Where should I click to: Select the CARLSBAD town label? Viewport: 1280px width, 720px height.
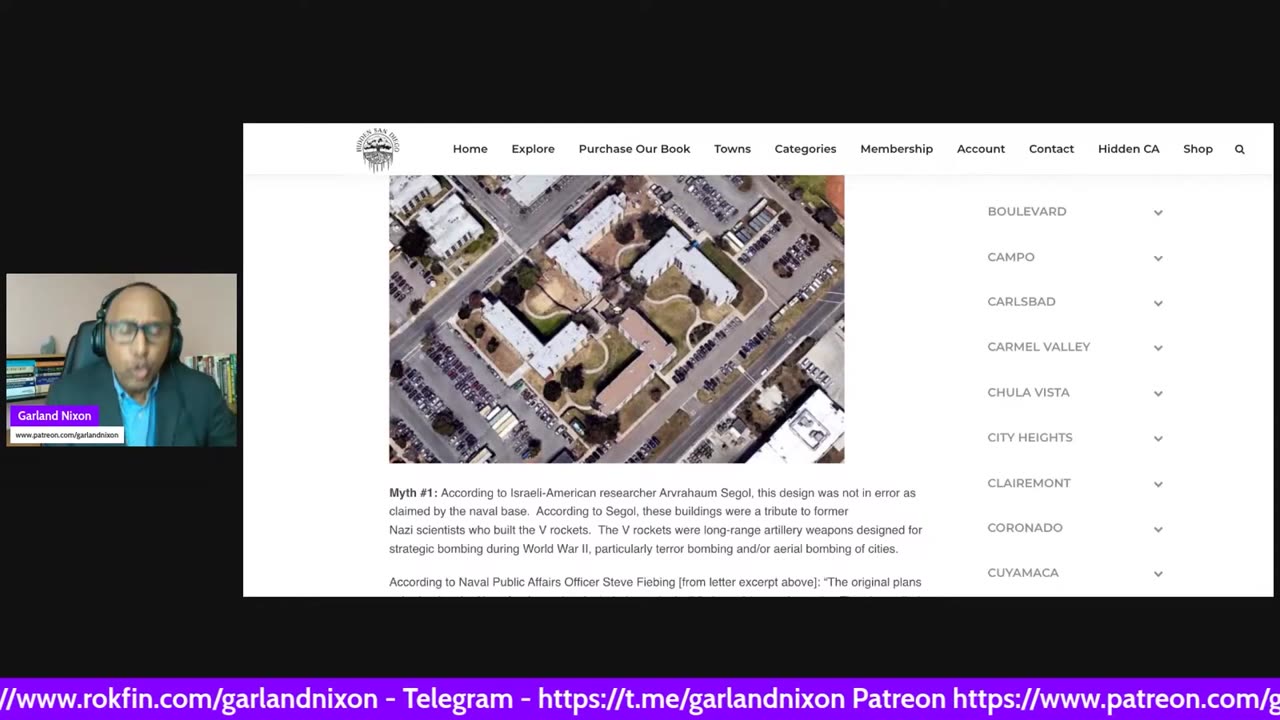[1021, 302]
